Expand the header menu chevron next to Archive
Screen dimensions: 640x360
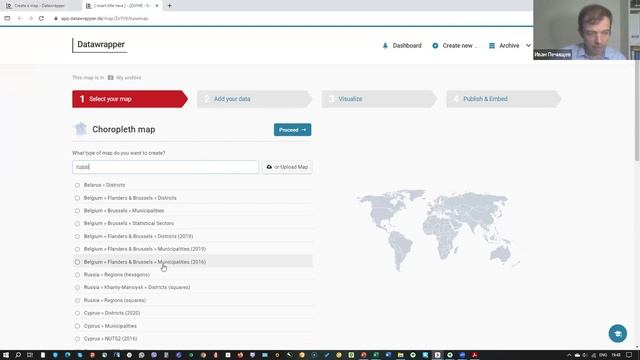click(528, 46)
